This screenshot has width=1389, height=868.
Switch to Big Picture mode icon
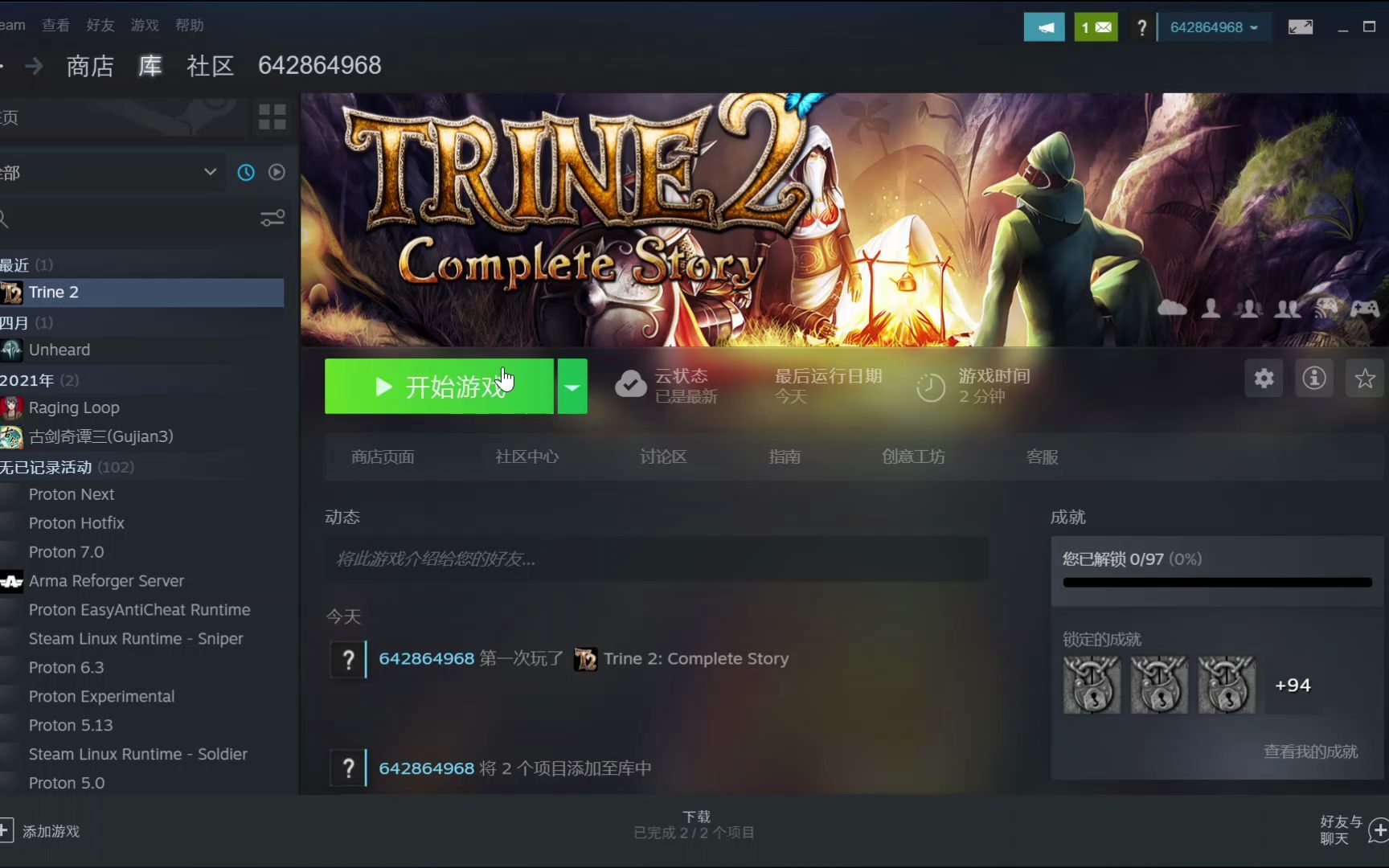(x=1301, y=27)
